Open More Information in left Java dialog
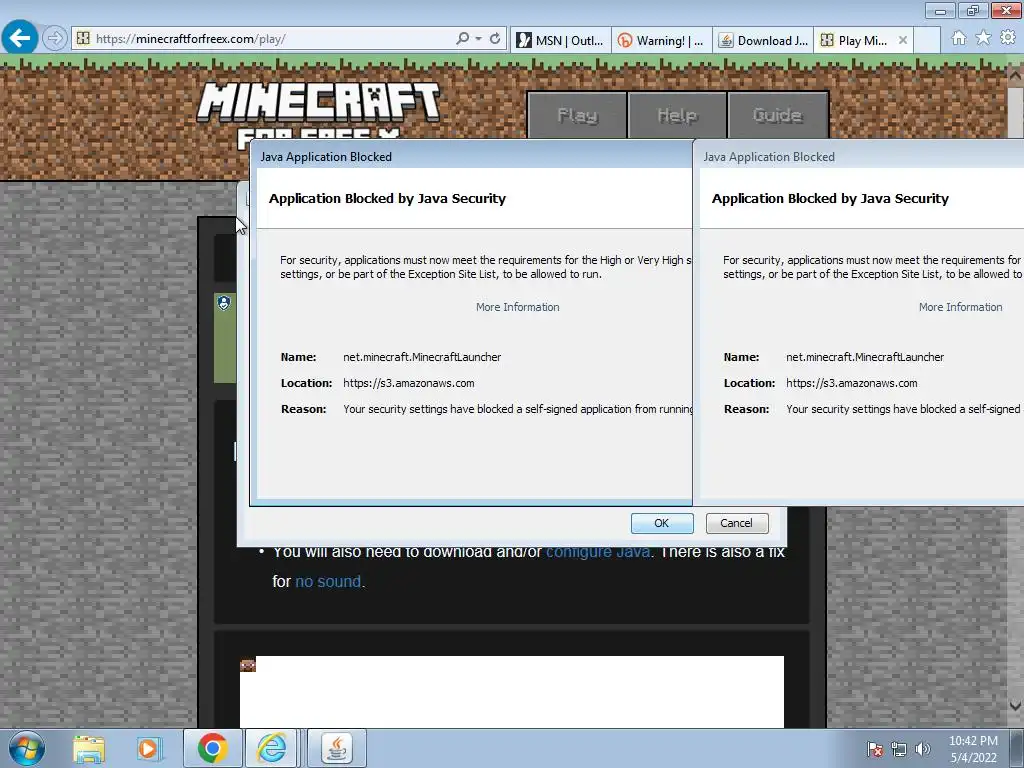This screenshot has height=768, width=1024. point(517,307)
